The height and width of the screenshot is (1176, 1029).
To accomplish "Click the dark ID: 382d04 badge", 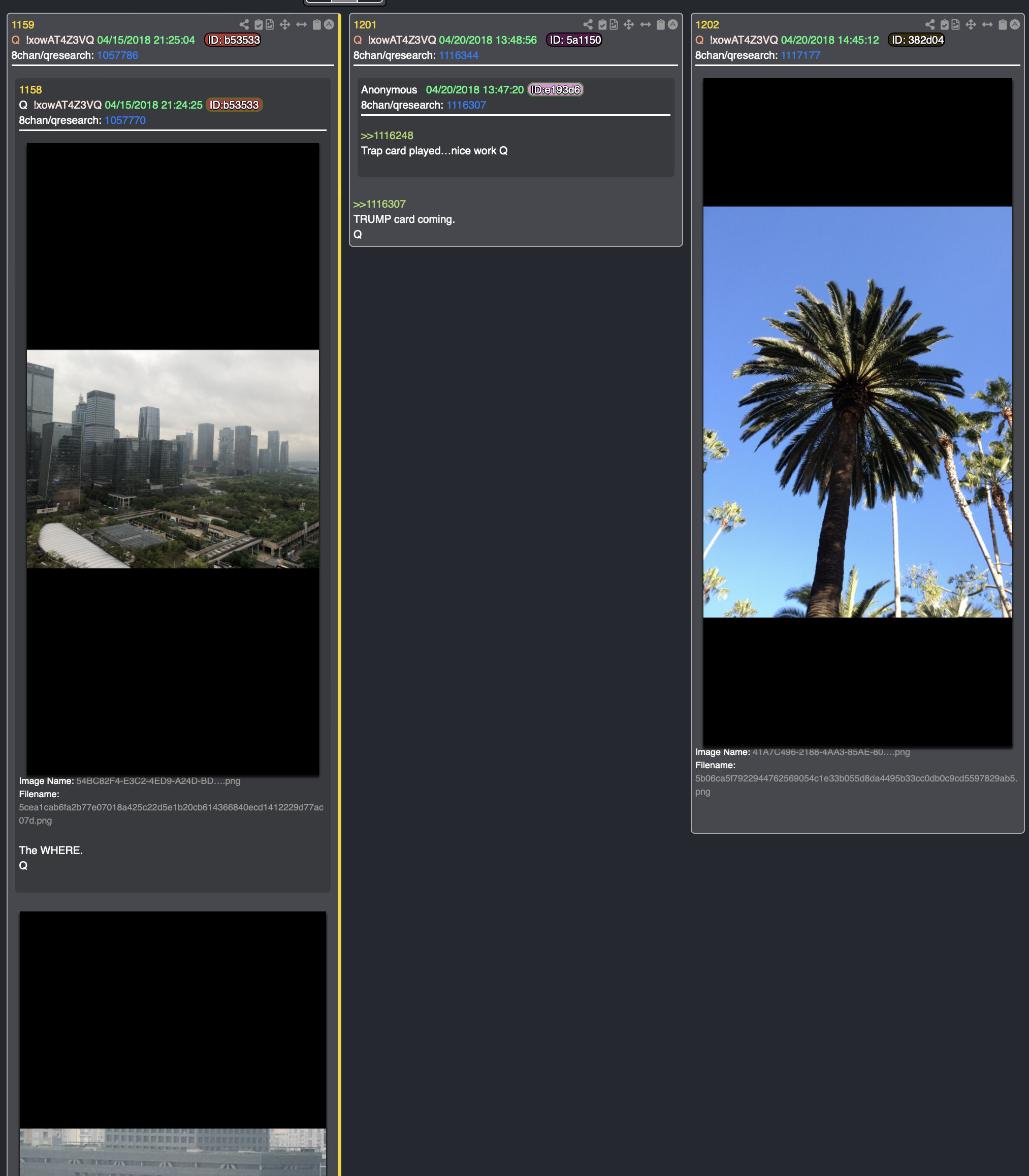I will coord(916,40).
